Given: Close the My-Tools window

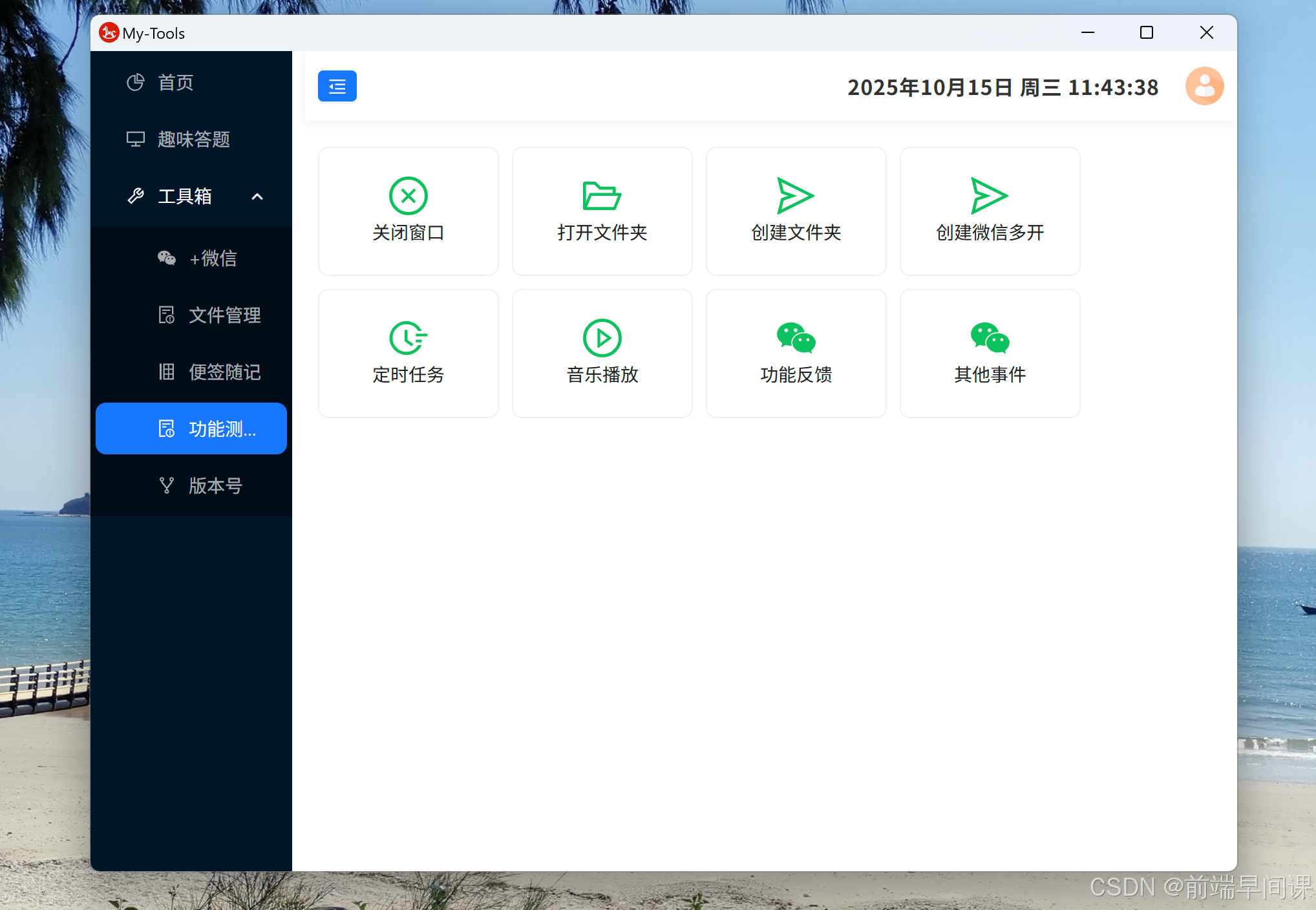Looking at the screenshot, I should point(1206,32).
